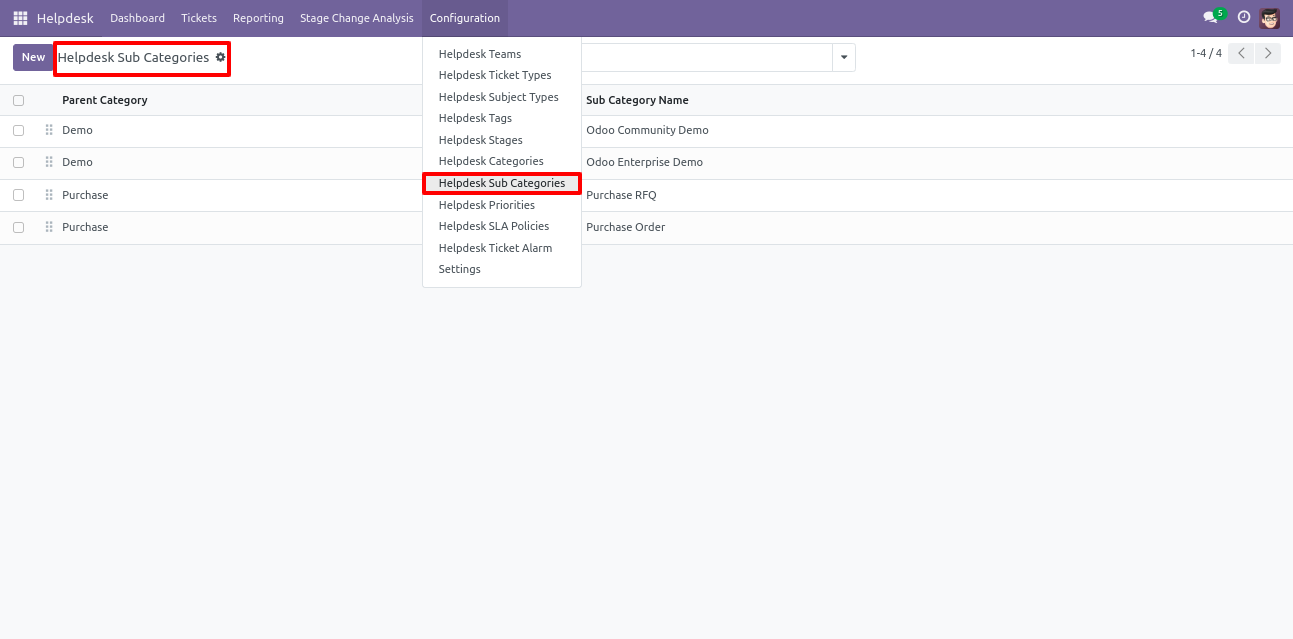Viewport: 1293px width, 639px height.
Task: Click the gear icon beside Helpdesk Sub Categories
Action: (x=221, y=57)
